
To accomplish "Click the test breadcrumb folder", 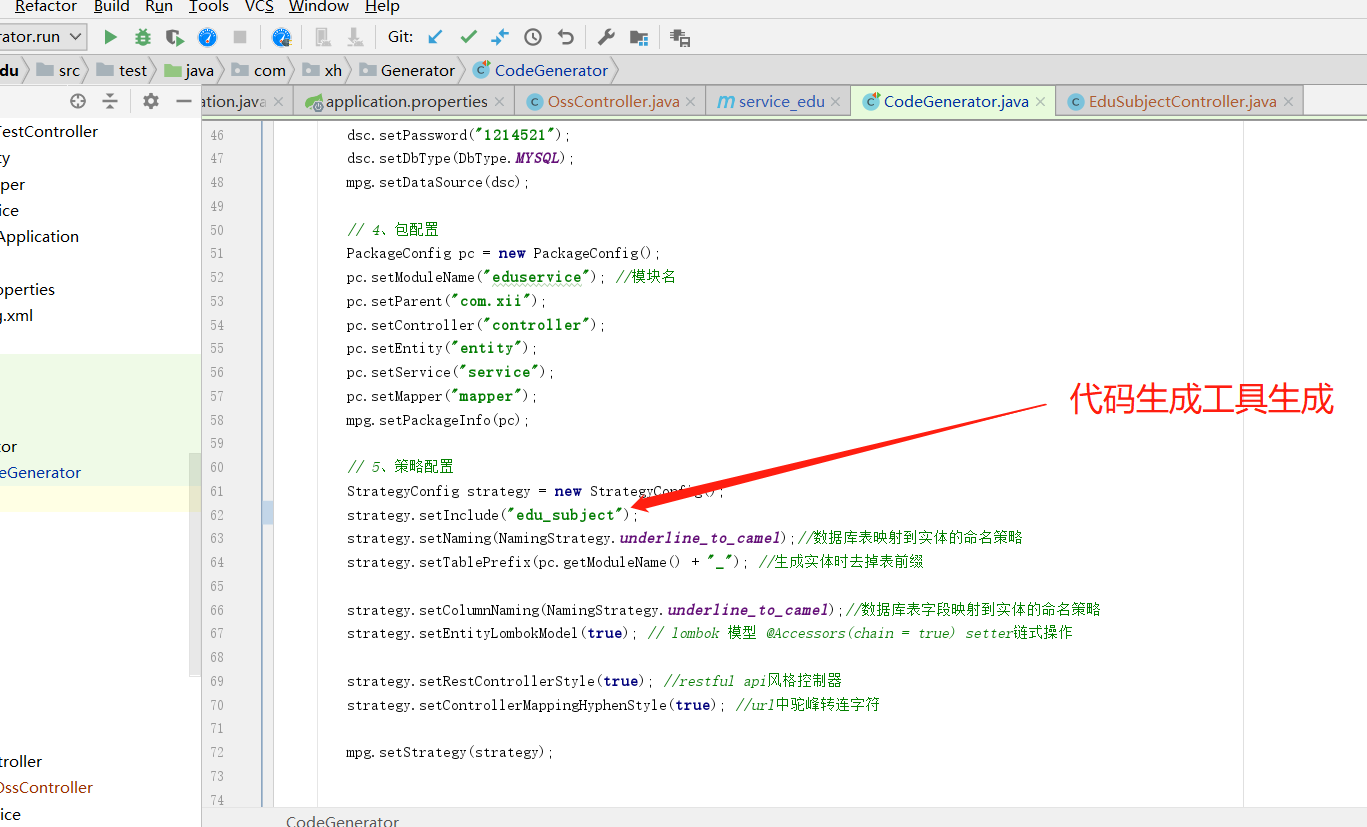I will tap(122, 70).
